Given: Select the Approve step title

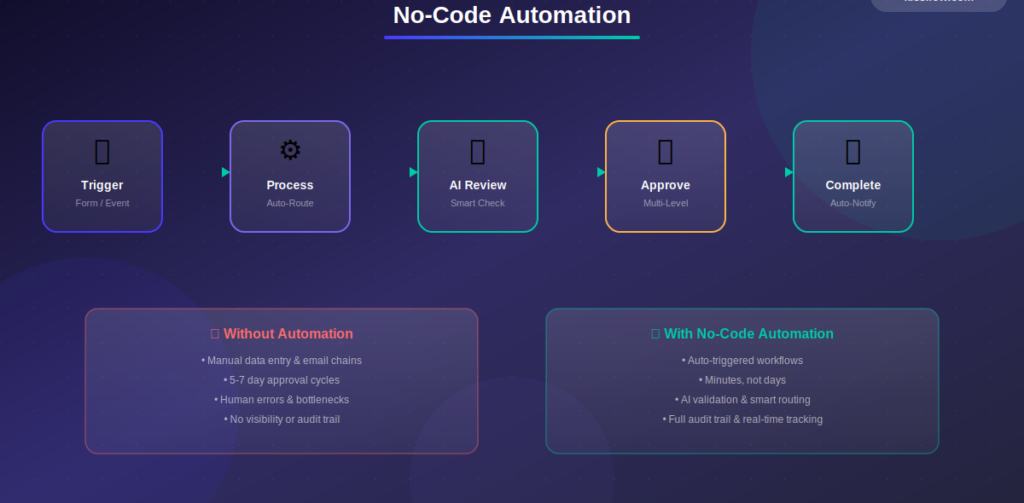Looking at the screenshot, I should [665, 186].
